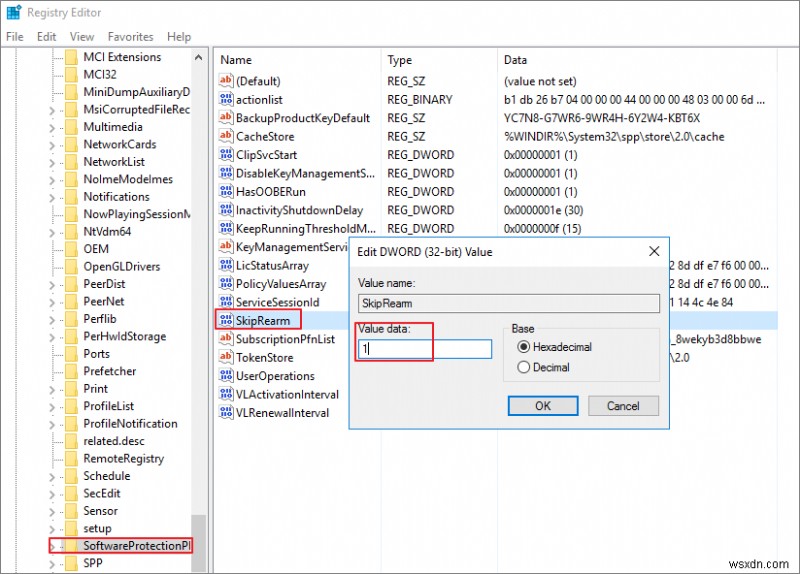
Task: Click the related.desc folder icon
Action: click(71, 441)
